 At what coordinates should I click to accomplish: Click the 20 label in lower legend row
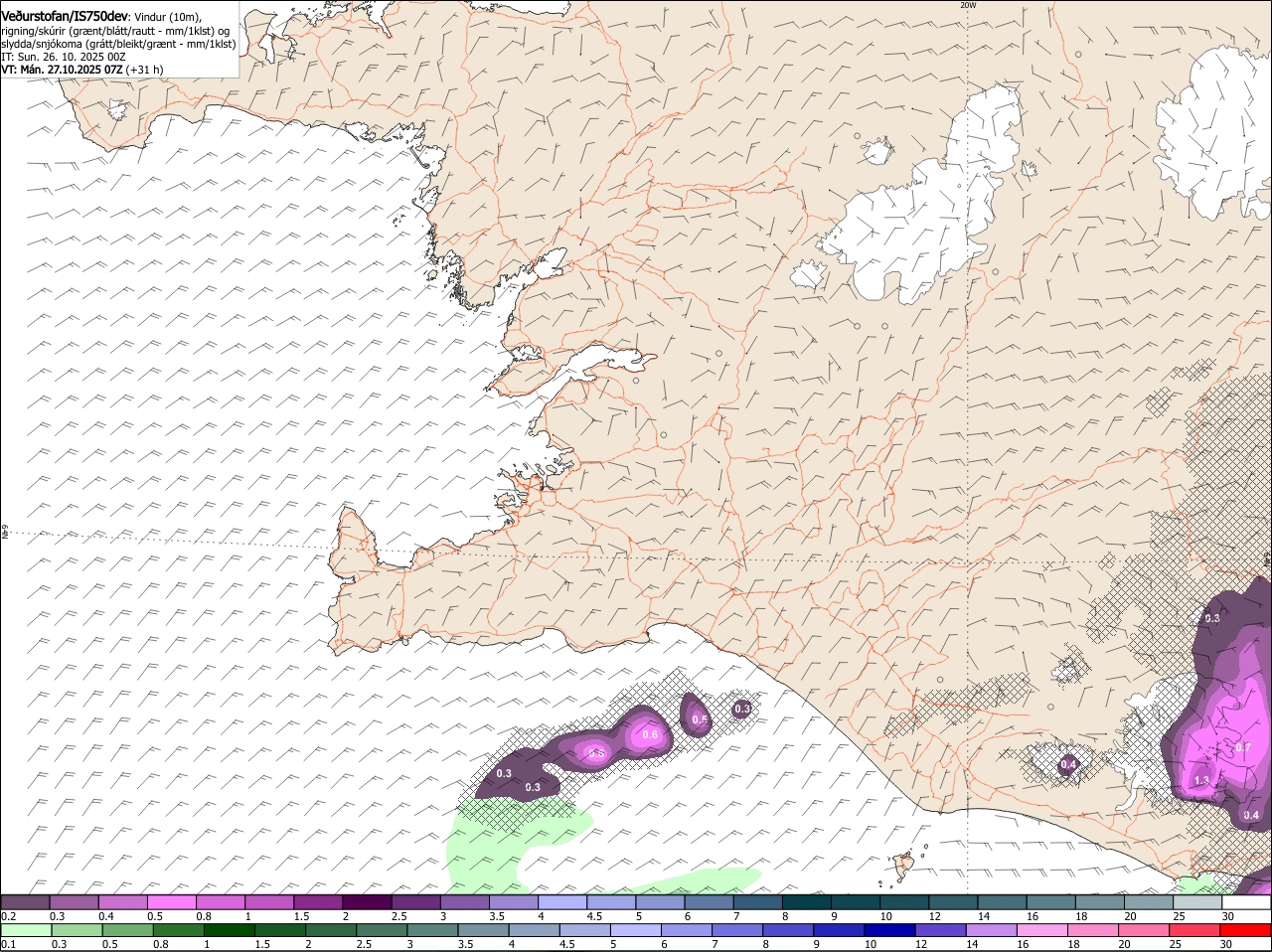click(x=1124, y=945)
